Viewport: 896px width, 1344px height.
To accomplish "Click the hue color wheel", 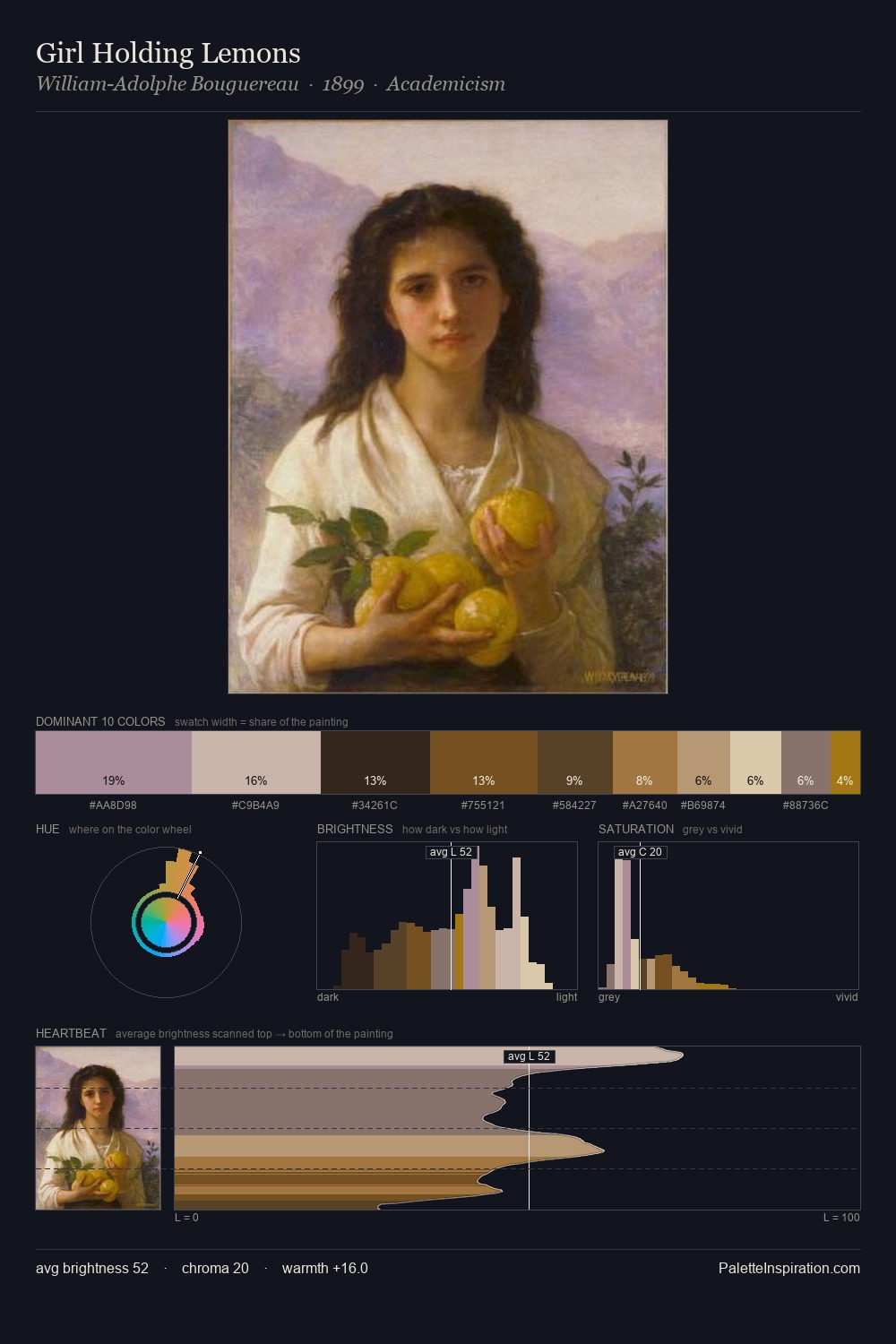I will 166,922.
